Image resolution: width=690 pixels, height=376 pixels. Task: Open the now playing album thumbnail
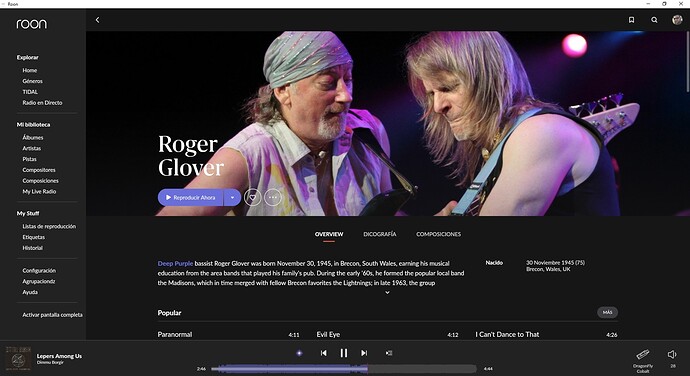18,358
